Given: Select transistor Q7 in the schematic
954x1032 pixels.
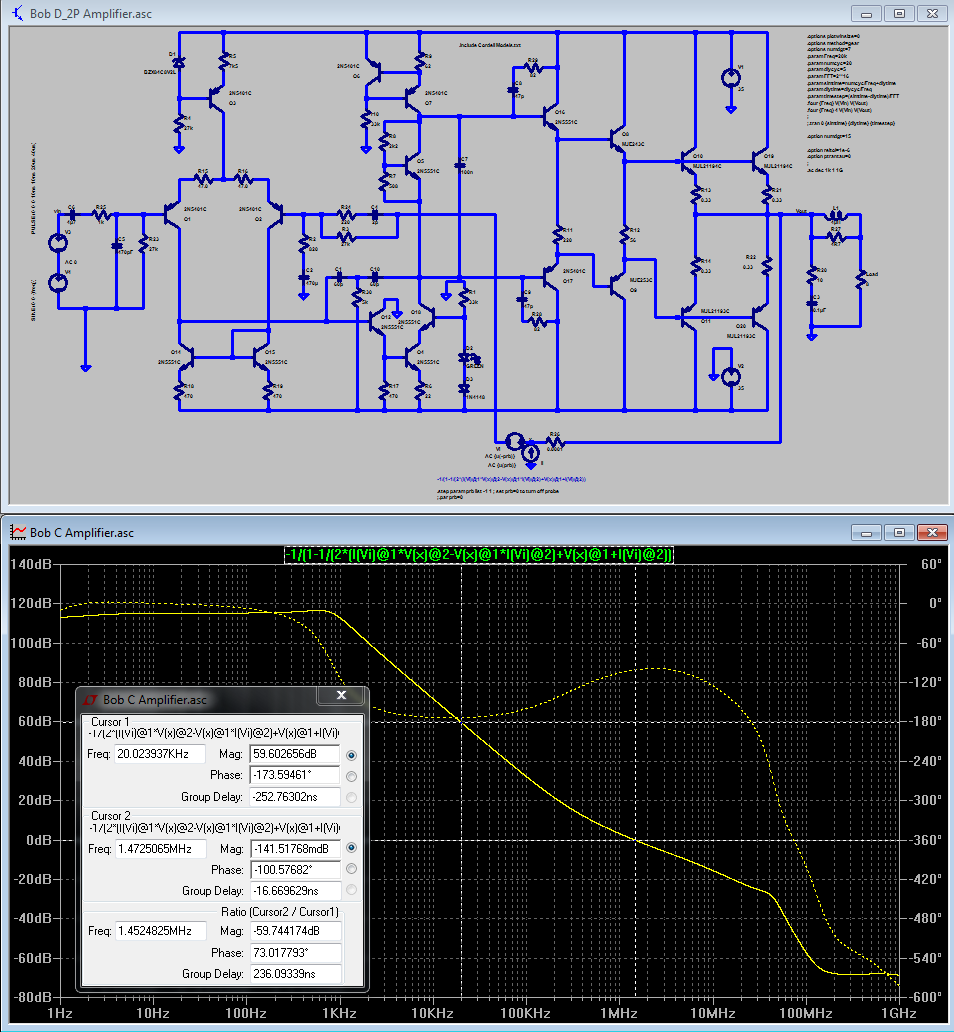Looking at the screenshot, I should pos(413,99).
